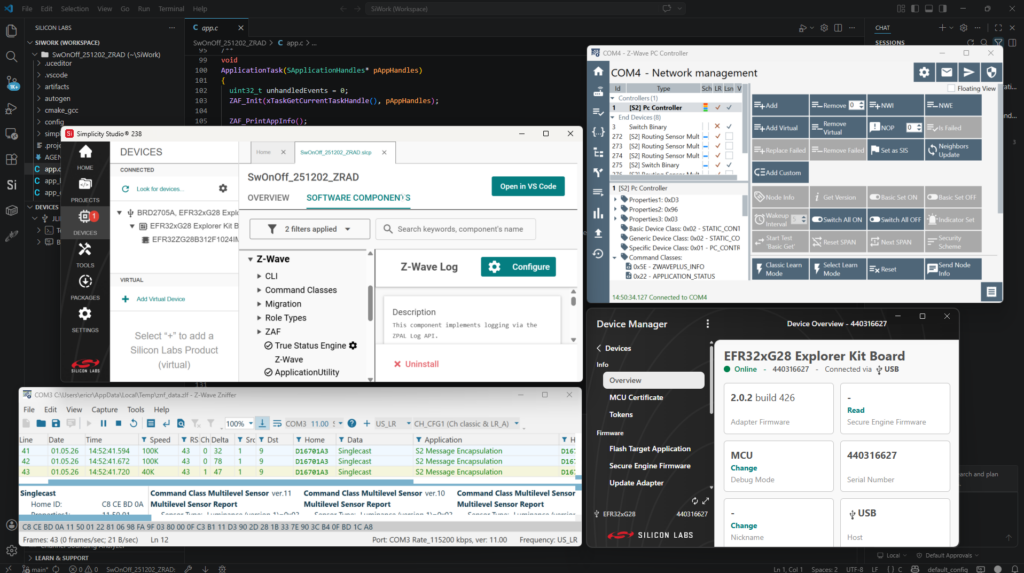Open the 2 filters applied dropdown
This screenshot has width=1024, height=573.
click(310, 229)
